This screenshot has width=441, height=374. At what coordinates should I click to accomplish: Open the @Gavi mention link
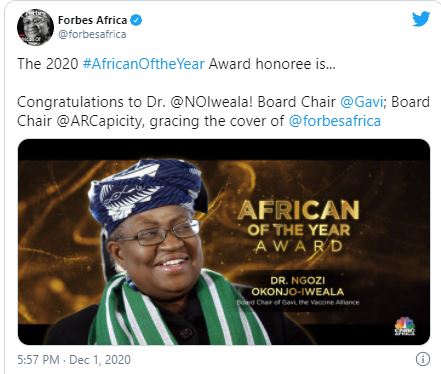point(361,102)
